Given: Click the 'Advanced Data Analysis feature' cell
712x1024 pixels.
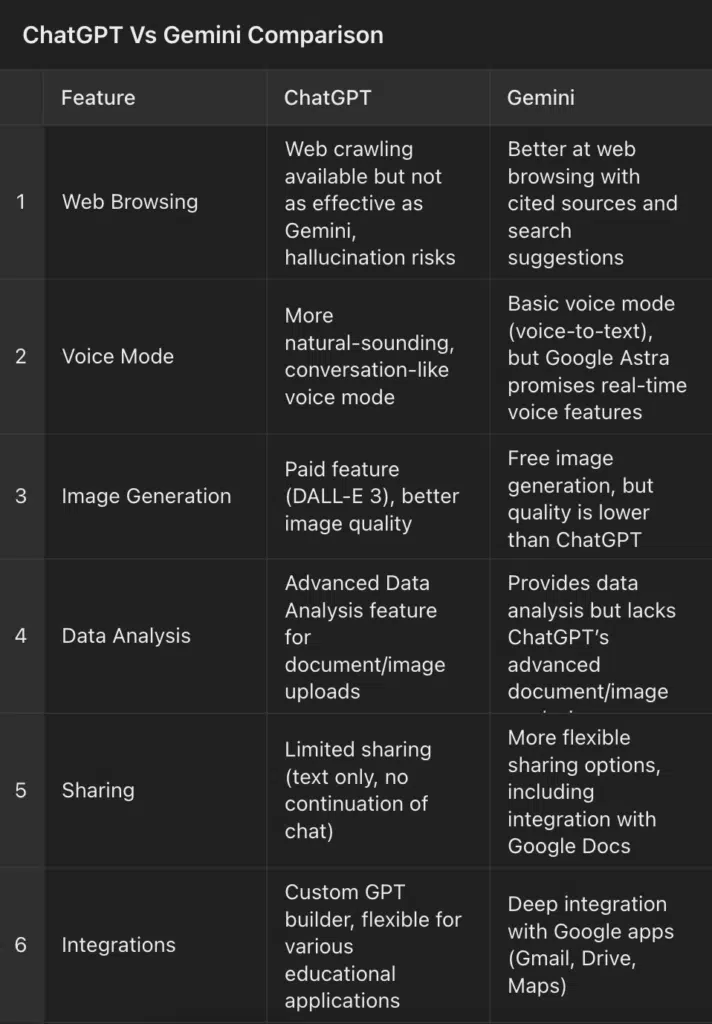Looking at the screenshot, I should point(365,637).
